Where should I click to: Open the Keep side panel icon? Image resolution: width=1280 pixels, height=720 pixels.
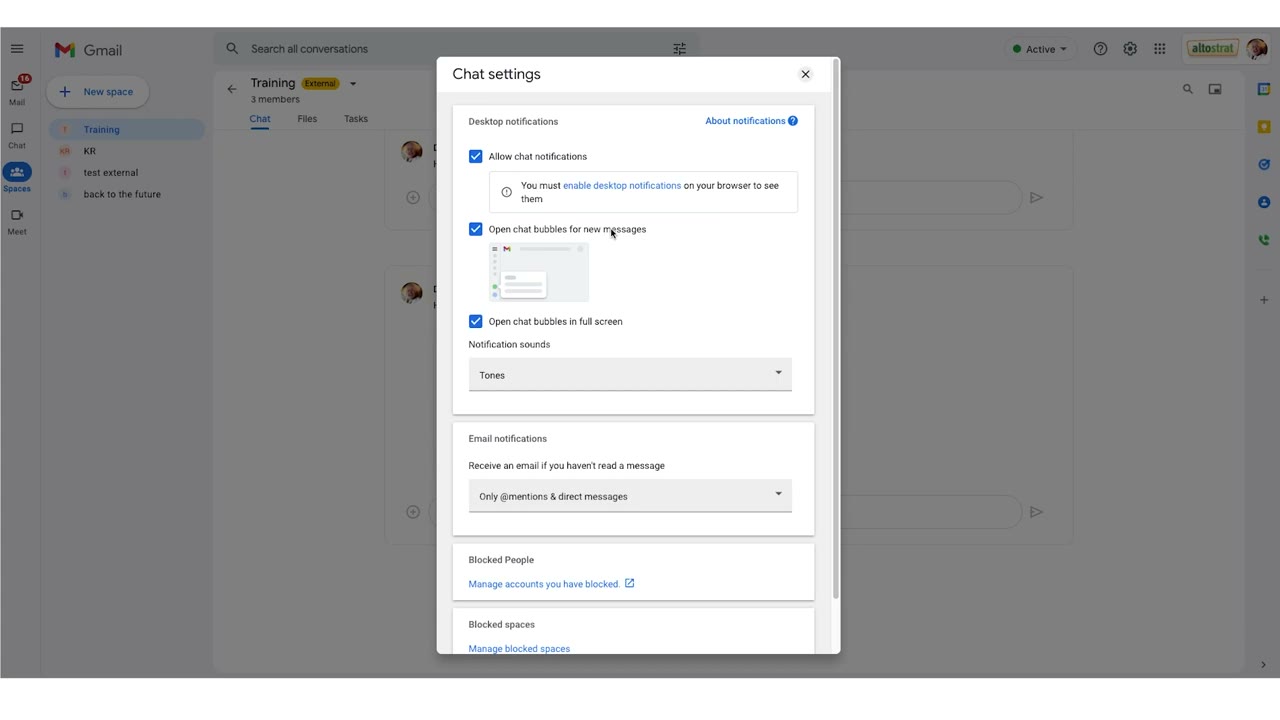coord(1264,127)
